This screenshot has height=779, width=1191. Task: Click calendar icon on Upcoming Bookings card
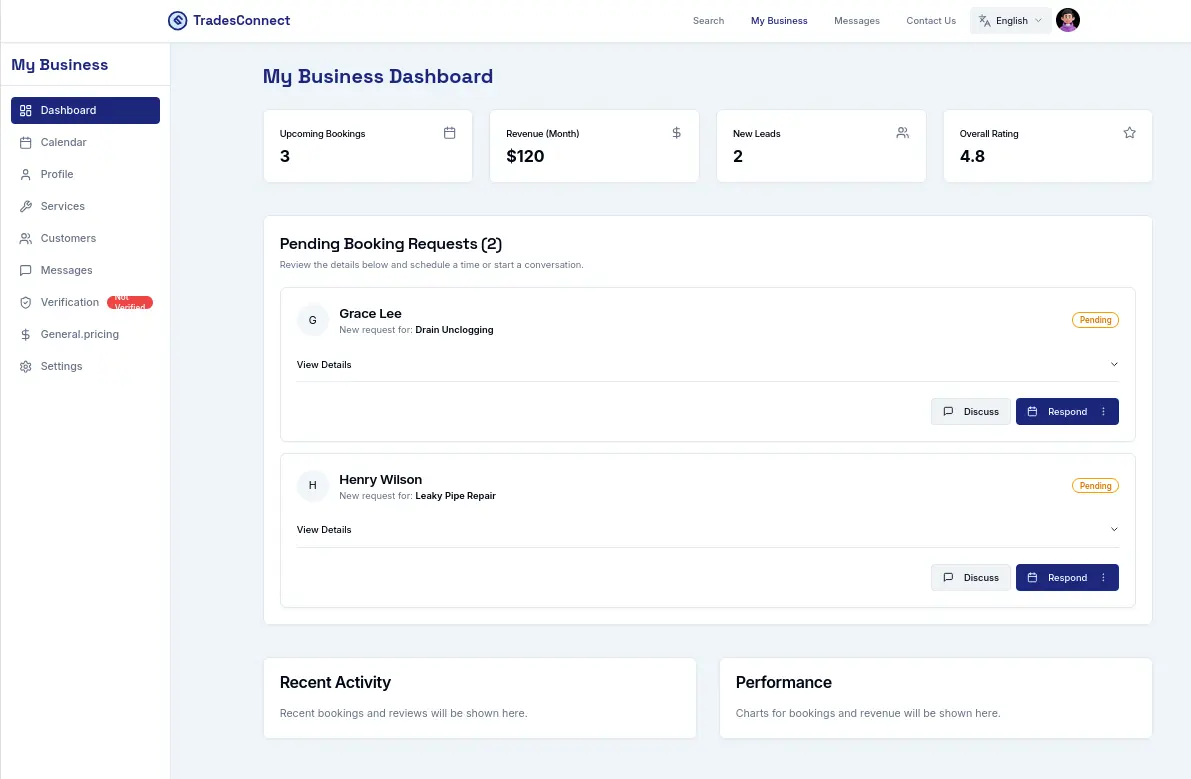449,133
